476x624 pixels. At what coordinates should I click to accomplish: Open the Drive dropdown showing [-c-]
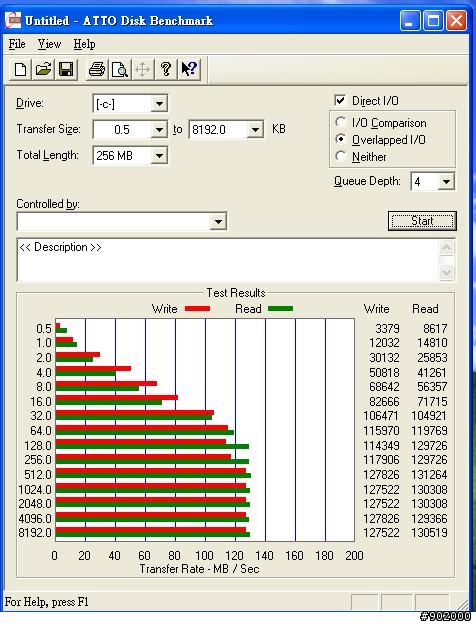[159, 104]
